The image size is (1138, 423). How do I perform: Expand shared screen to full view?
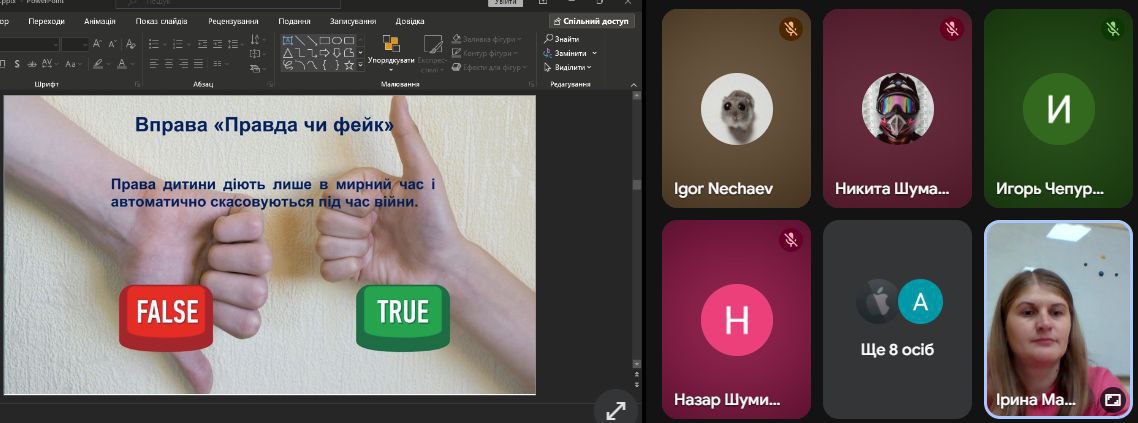(x=615, y=411)
